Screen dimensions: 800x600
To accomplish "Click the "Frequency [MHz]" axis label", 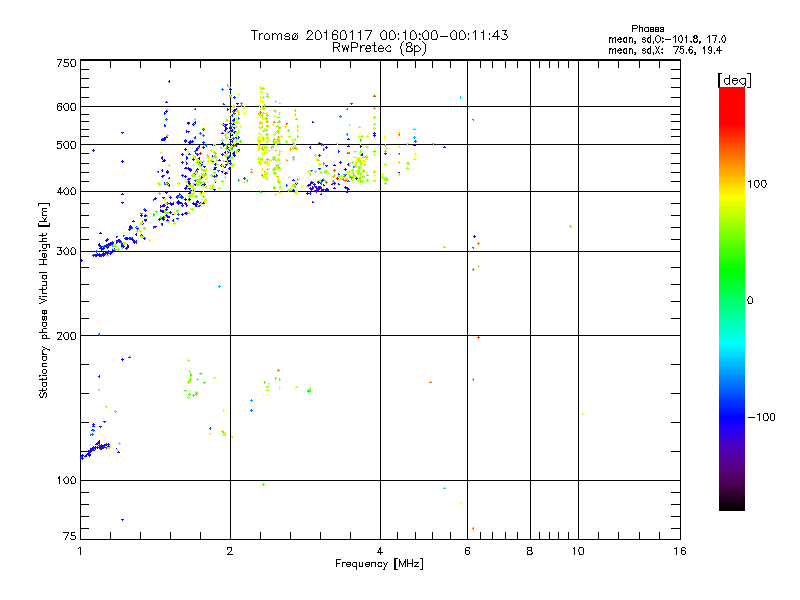I will [x=379, y=564].
